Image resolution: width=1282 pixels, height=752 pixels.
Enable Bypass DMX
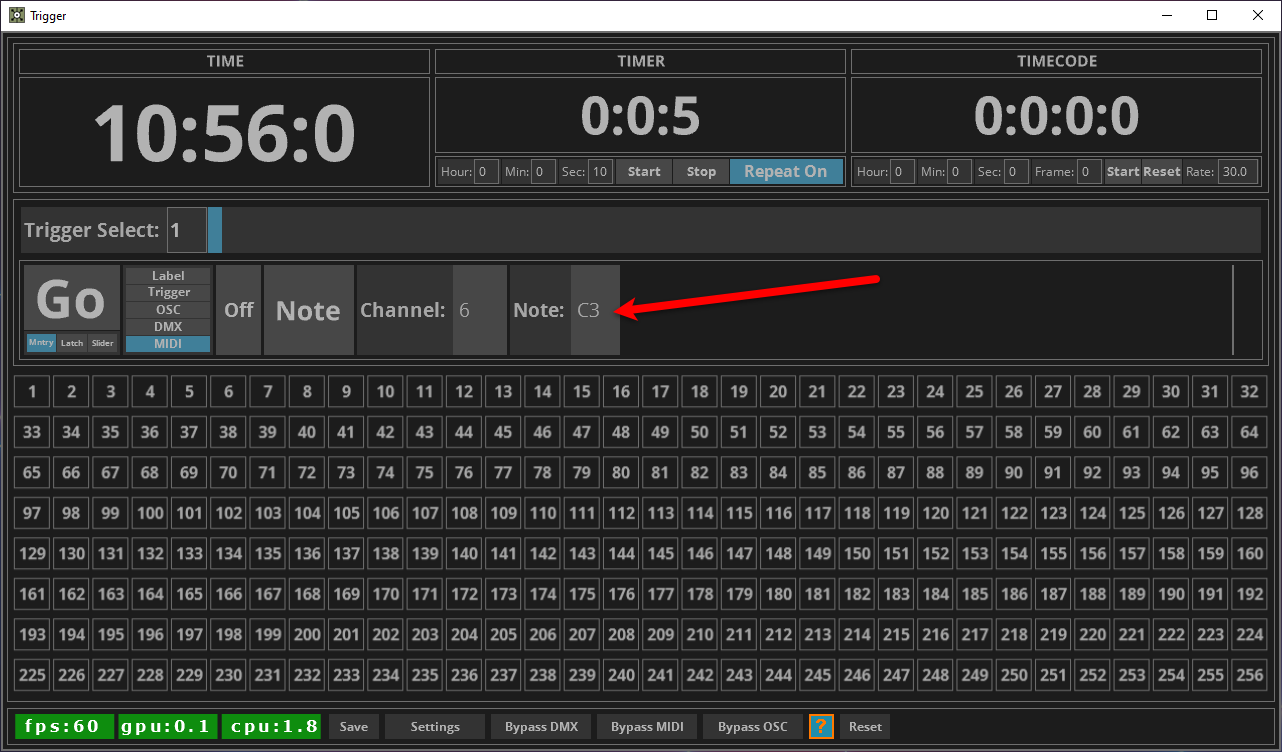pyautogui.click(x=541, y=727)
